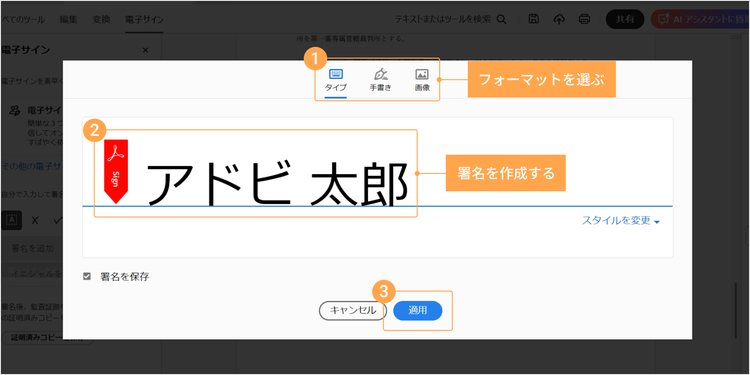
Task: Click the save floppy disk icon
Action: tap(534, 19)
